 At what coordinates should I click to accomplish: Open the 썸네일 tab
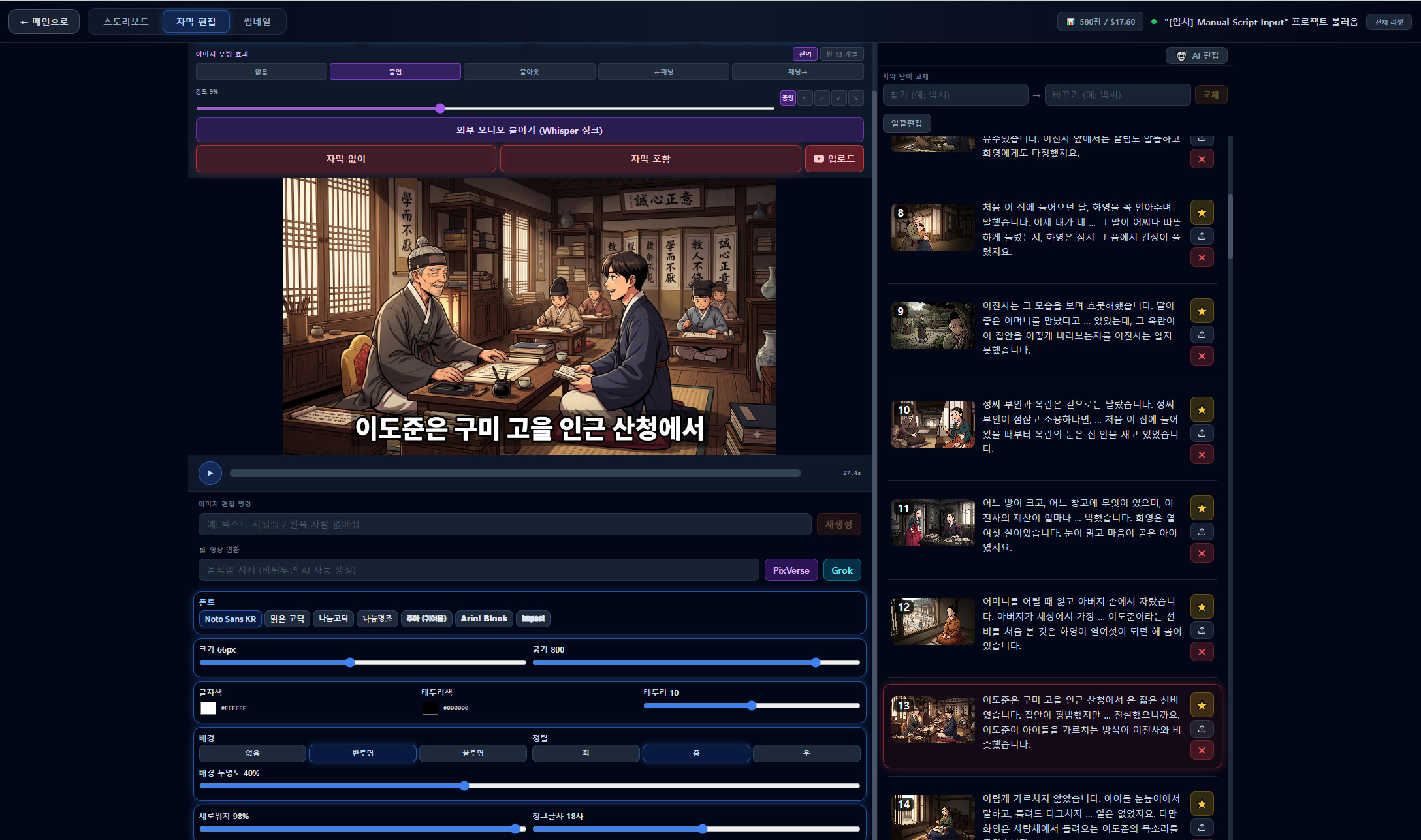(x=257, y=22)
